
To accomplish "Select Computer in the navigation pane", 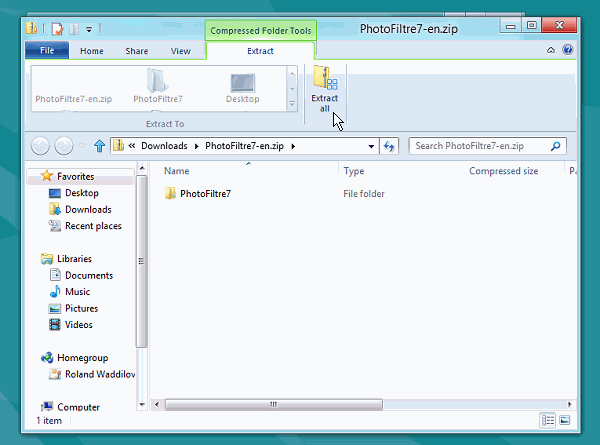I will point(78,407).
